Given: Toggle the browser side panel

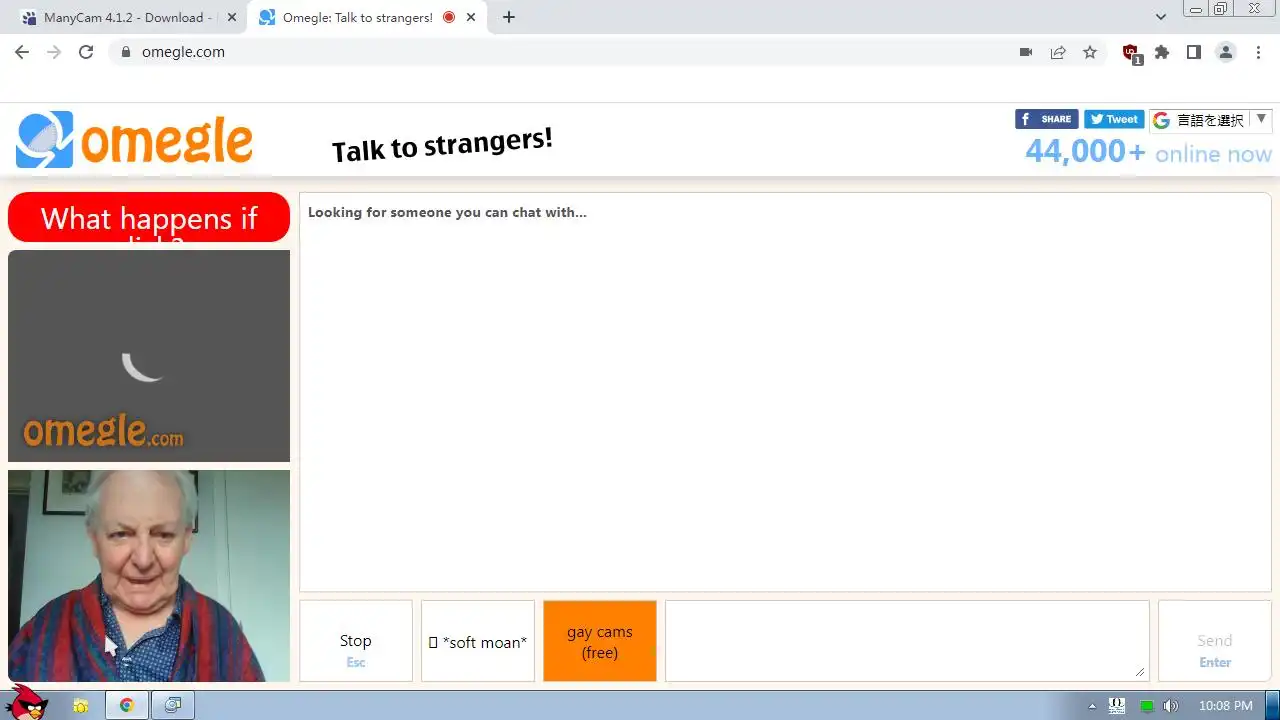Looking at the screenshot, I should tap(1194, 52).
